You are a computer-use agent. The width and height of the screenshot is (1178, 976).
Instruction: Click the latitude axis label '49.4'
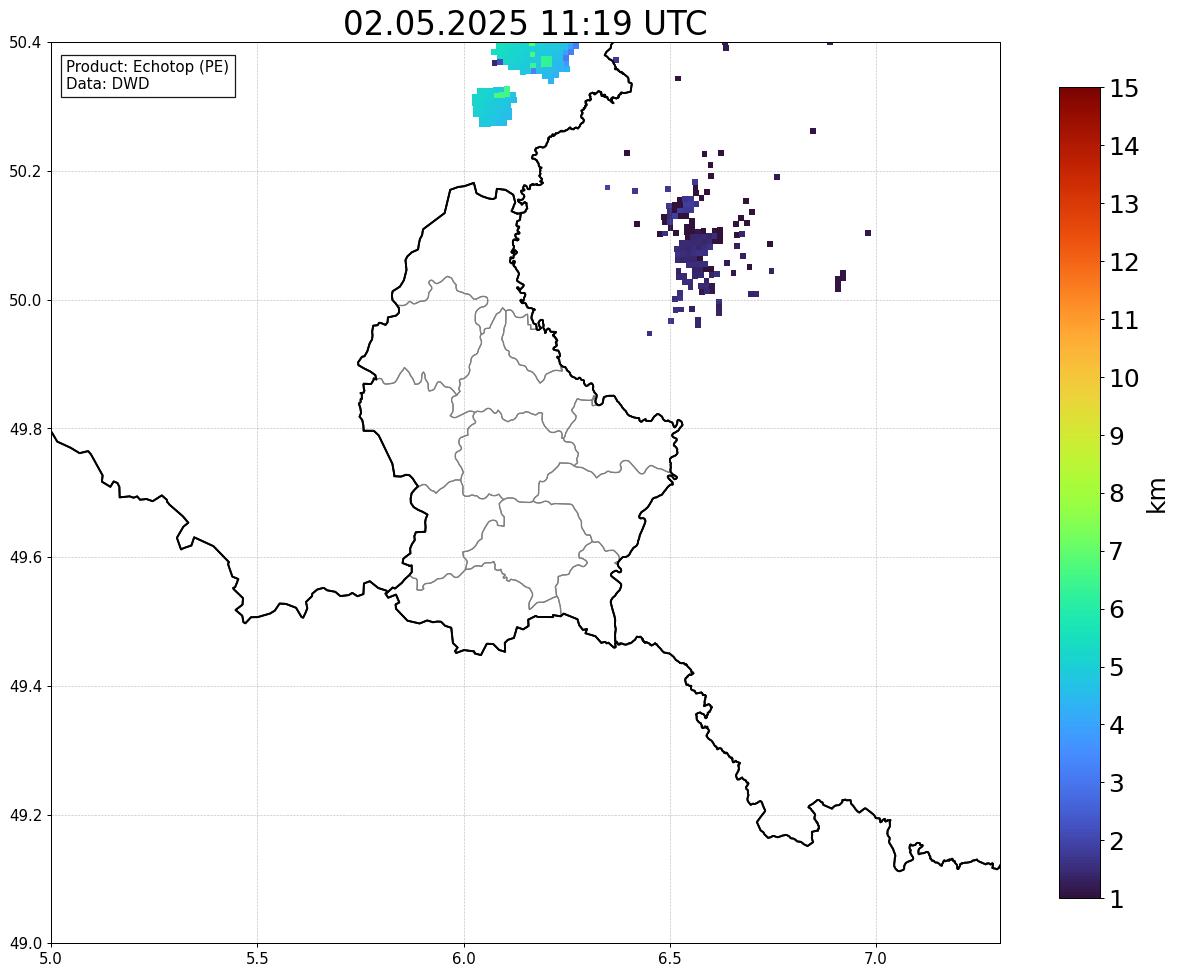click(25, 686)
